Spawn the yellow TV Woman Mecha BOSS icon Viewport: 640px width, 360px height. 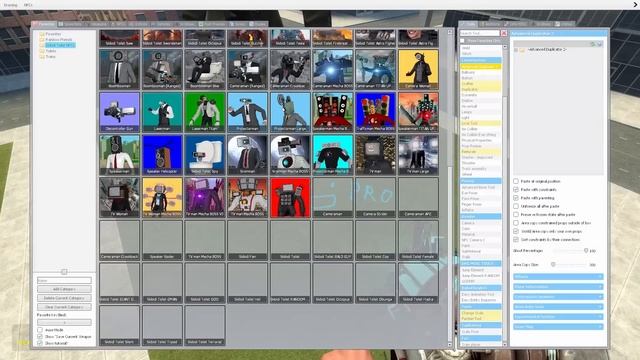click(162, 197)
